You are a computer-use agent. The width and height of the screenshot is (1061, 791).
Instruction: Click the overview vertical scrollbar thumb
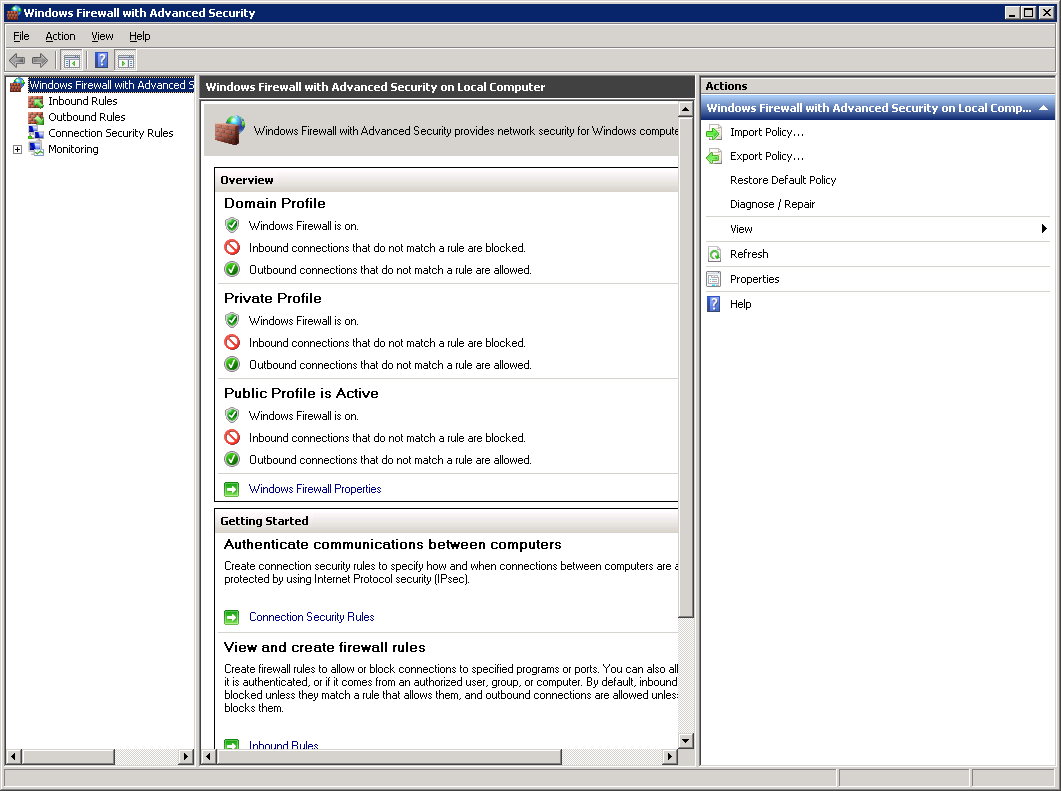click(x=685, y=366)
